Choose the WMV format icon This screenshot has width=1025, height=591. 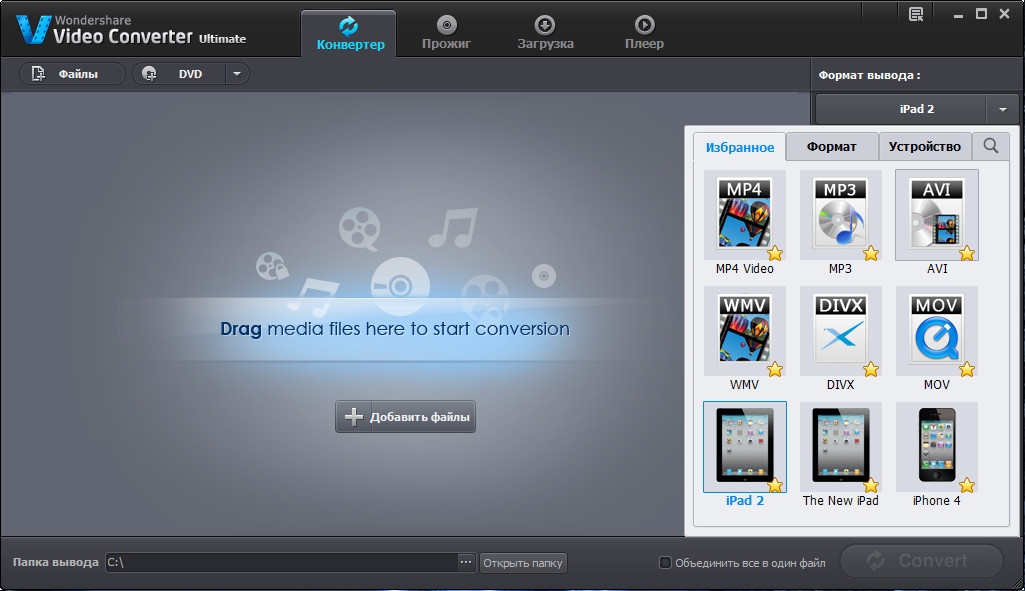pyautogui.click(x=744, y=329)
